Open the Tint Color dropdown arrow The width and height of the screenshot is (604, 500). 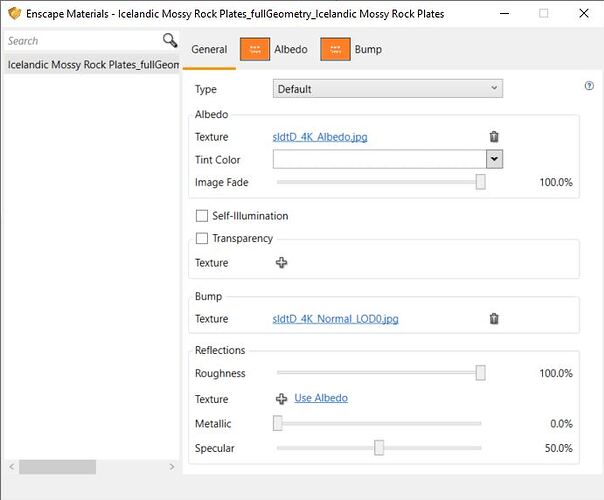coord(495,159)
